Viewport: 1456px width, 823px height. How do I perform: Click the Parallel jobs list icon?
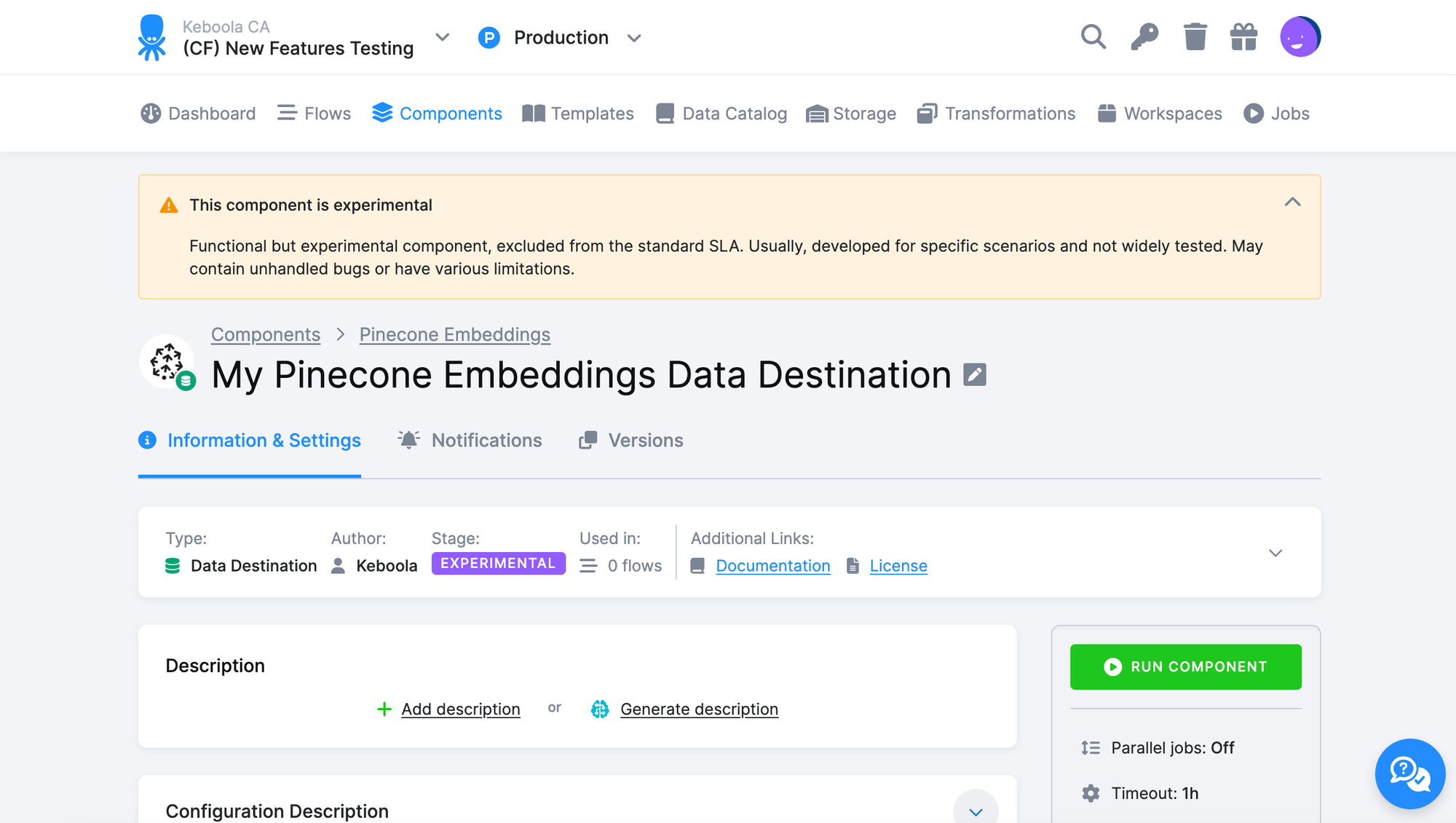tap(1091, 748)
